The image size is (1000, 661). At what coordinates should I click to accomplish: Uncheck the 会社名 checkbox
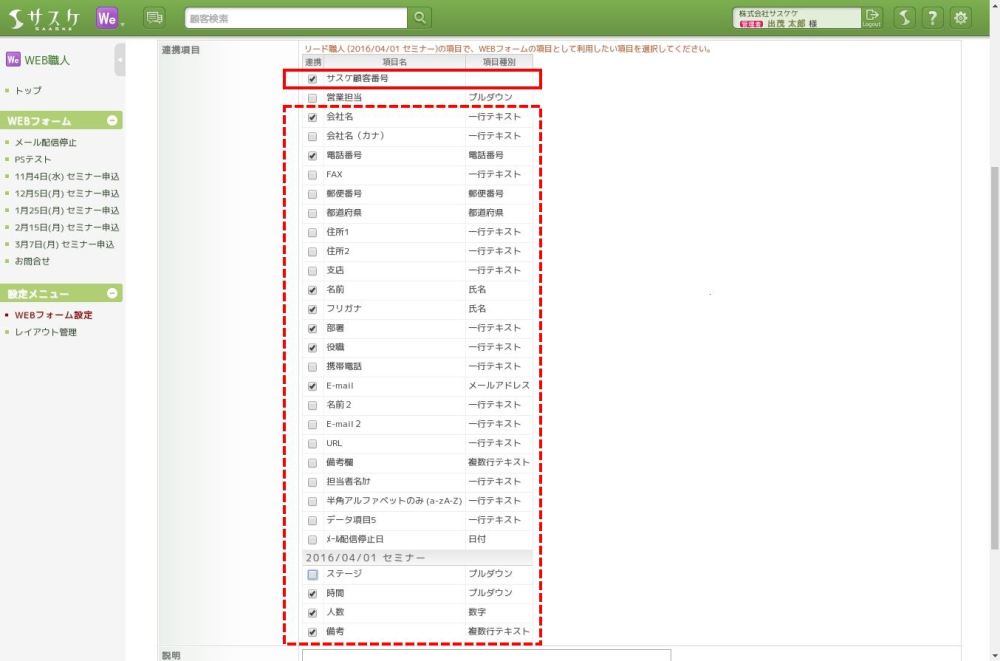tap(313, 117)
